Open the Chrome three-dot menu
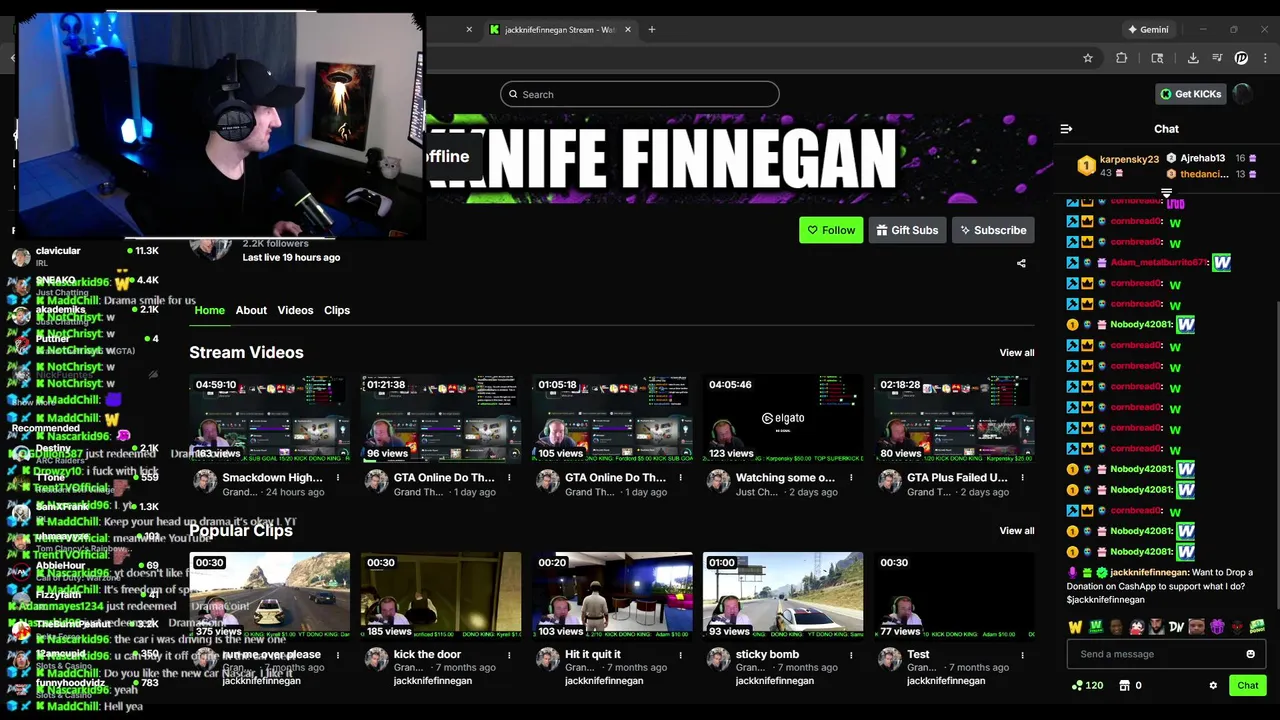Screen dimensions: 1280x720 1267,58
